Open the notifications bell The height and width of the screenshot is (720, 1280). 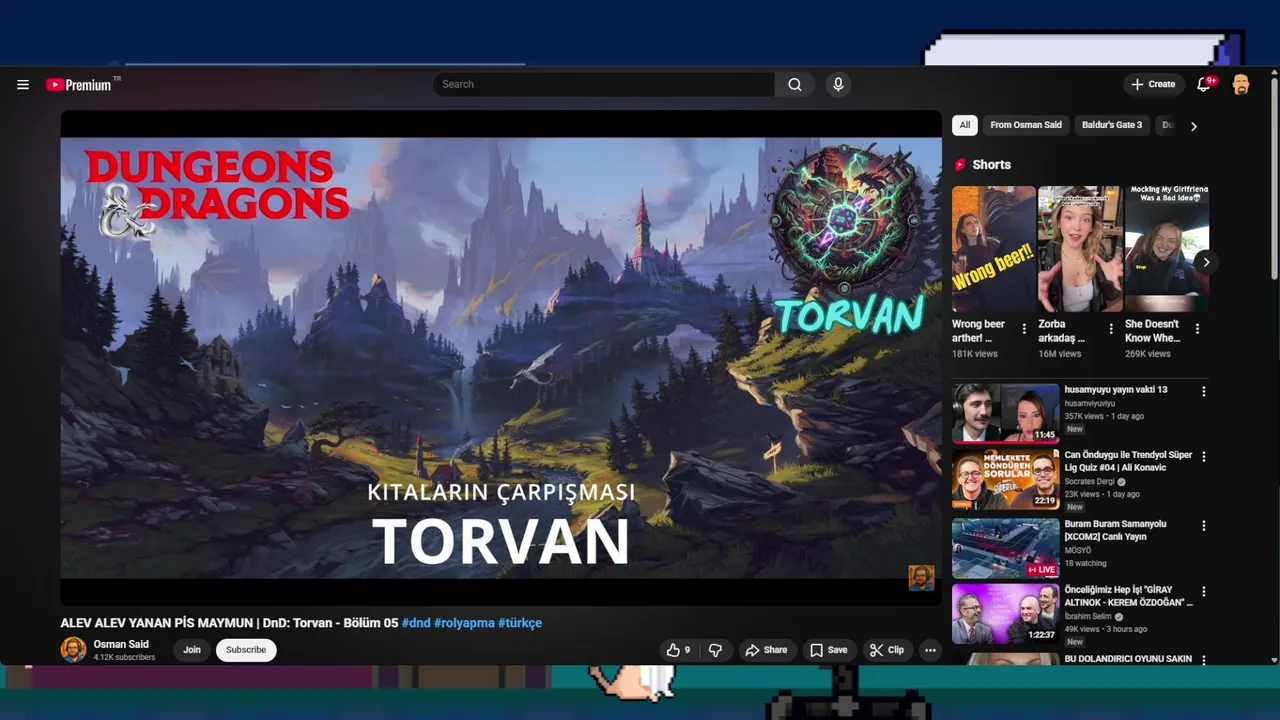[x=1204, y=85]
